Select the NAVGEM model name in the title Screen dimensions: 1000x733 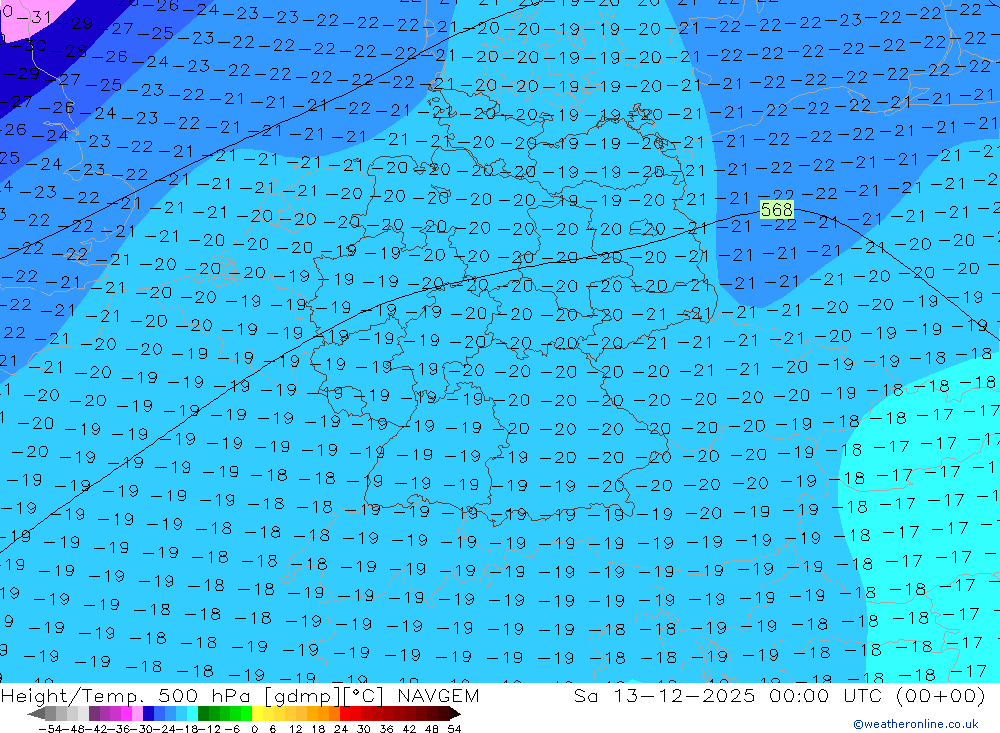click(438, 696)
